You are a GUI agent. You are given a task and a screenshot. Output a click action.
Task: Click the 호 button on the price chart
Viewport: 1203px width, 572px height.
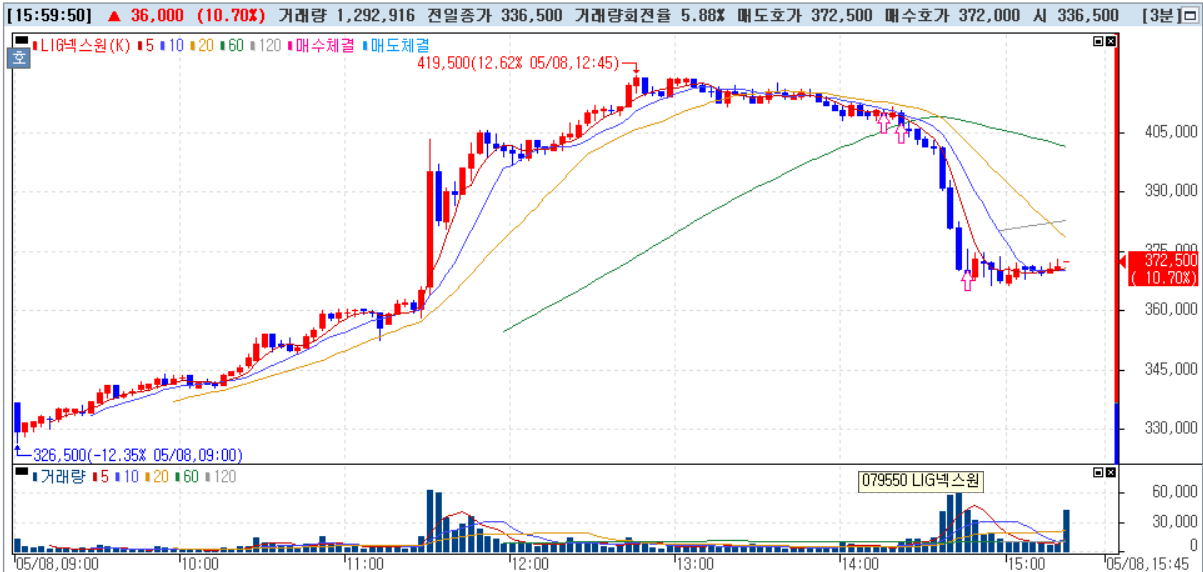(20, 57)
